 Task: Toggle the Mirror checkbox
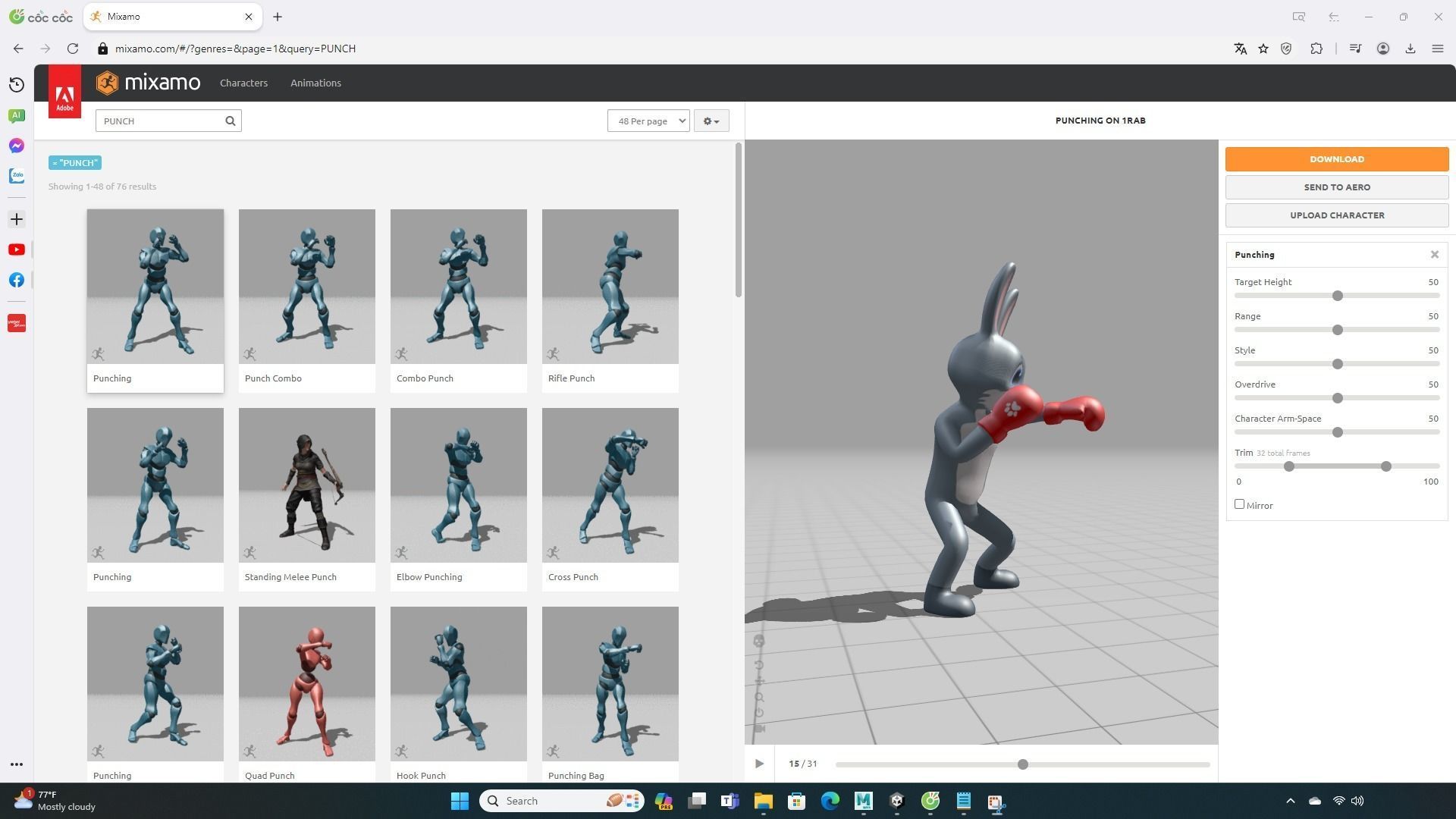pyautogui.click(x=1240, y=504)
